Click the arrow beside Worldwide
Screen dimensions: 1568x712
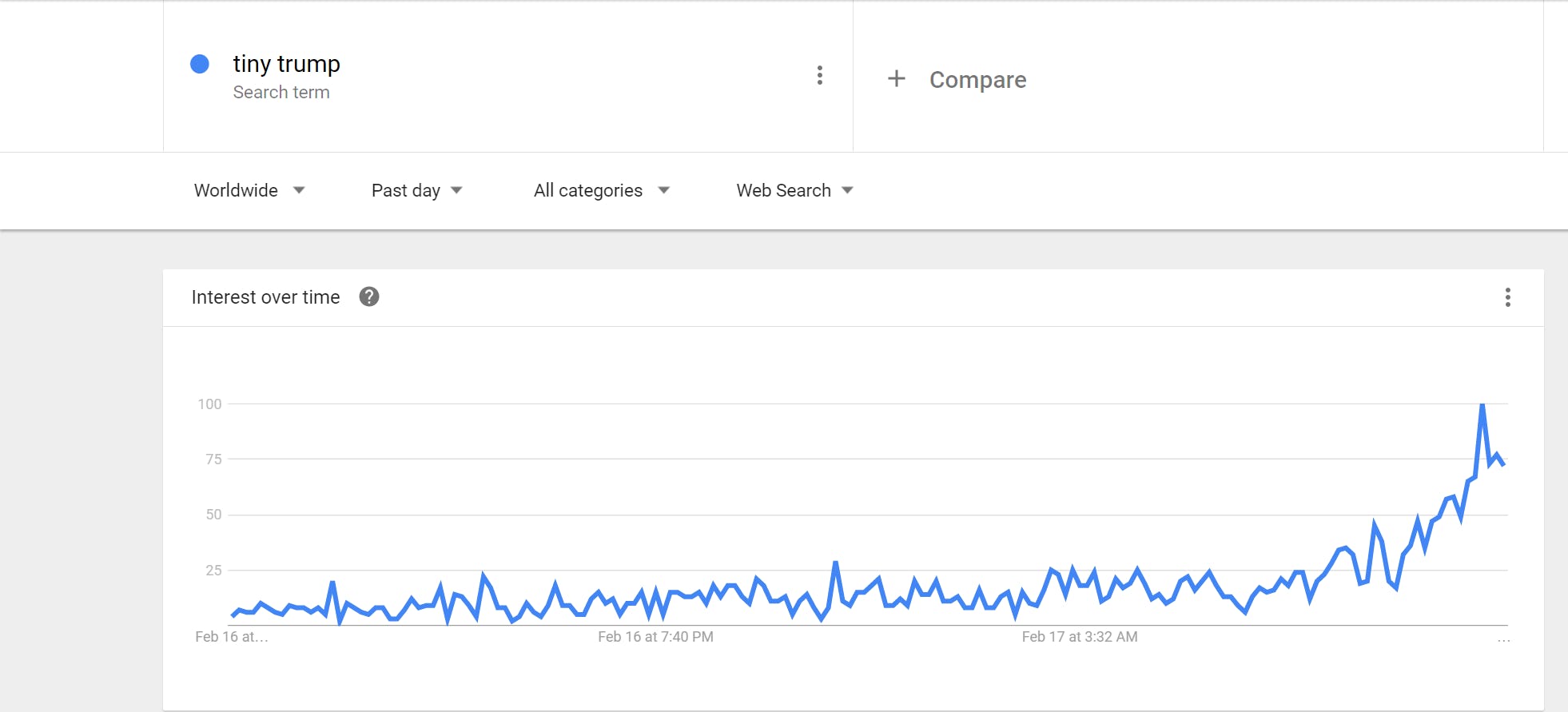tap(299, 190)
